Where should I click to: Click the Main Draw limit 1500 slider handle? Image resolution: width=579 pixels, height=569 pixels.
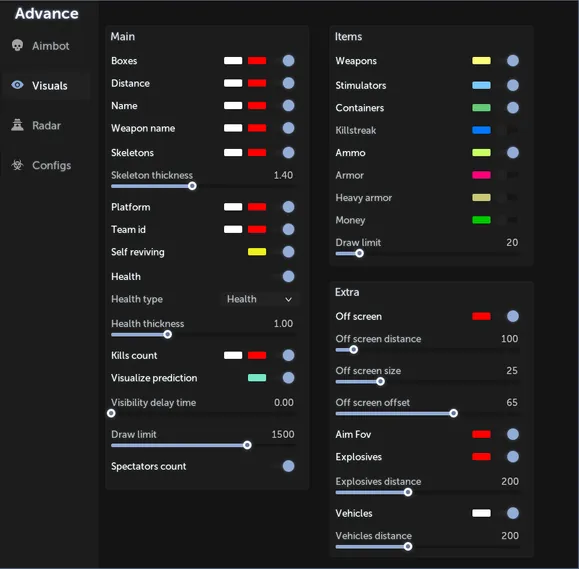point(247,445)
